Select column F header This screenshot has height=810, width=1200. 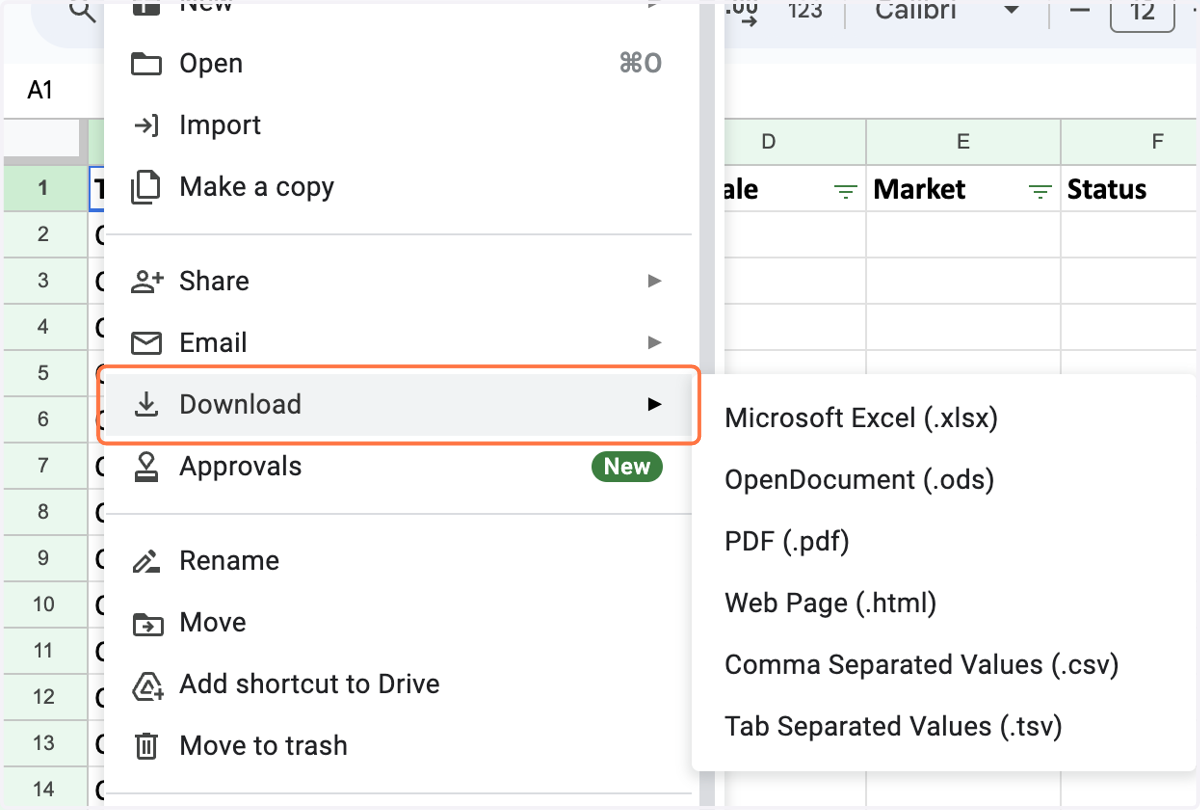point(1130,142)
